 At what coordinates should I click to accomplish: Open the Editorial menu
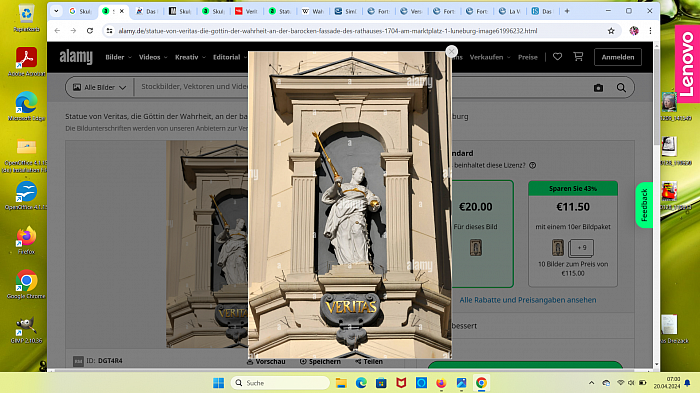click(x=229, y=57)
